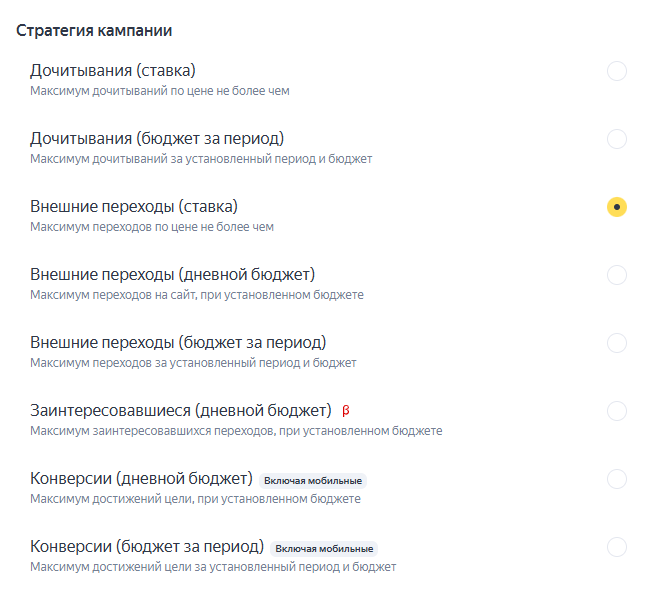Click the Внешние переходы (дневной бюджет) title text
657x598 pixels.
[x=173, y=275]
